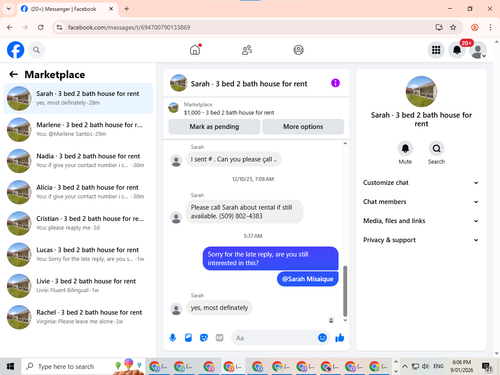Image resolution: width=500 pixels, height=375 pixels.
Task: Click the ENG language indicator
Action: tap(438, 366)
